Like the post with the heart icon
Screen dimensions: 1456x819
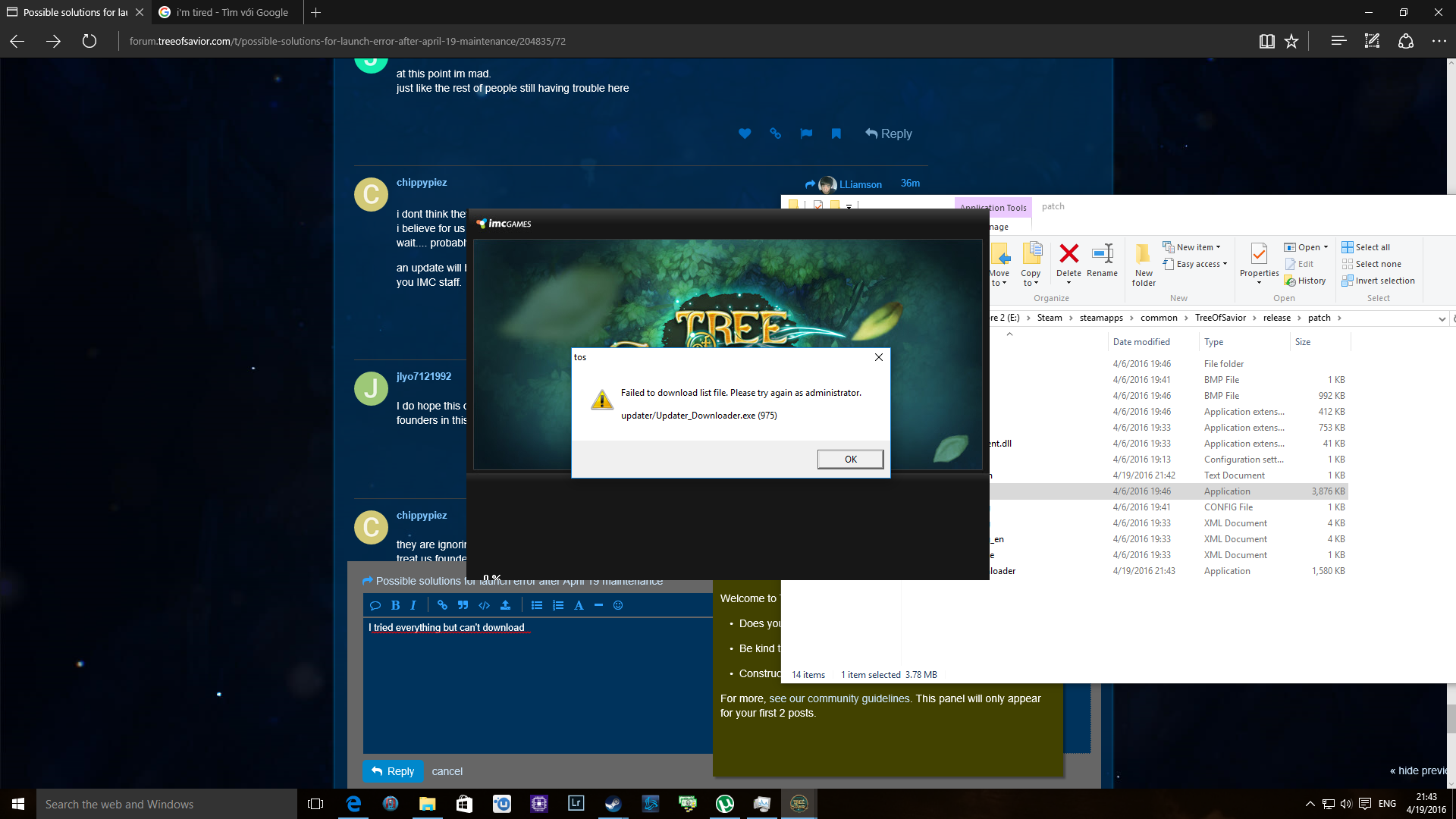[745, 133]
